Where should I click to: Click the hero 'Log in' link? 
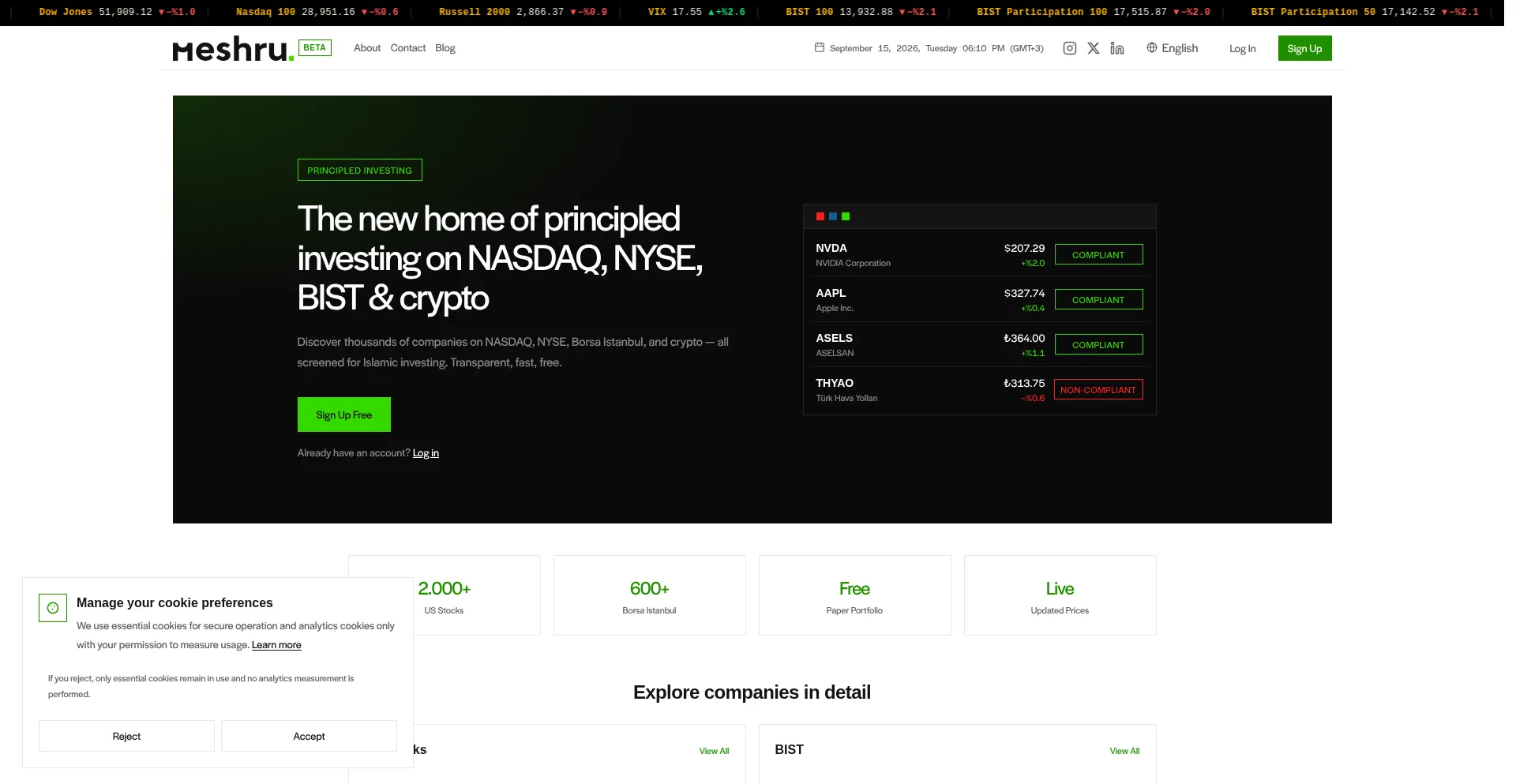[x=426, y=453]
